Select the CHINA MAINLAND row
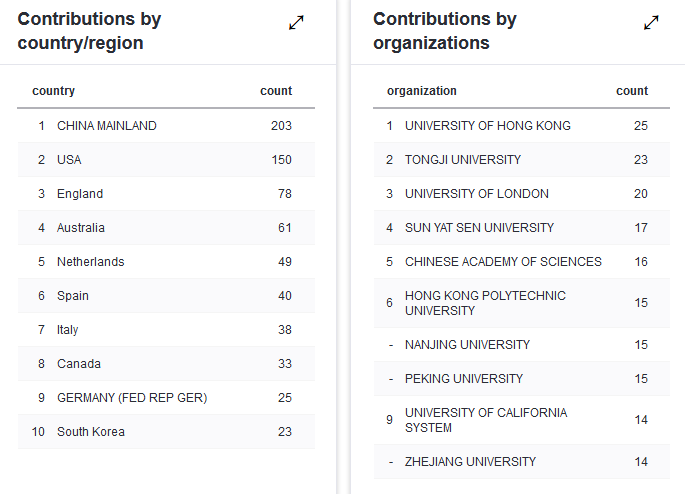This screenshot has width=685, height=494. (x=107, y=126)
